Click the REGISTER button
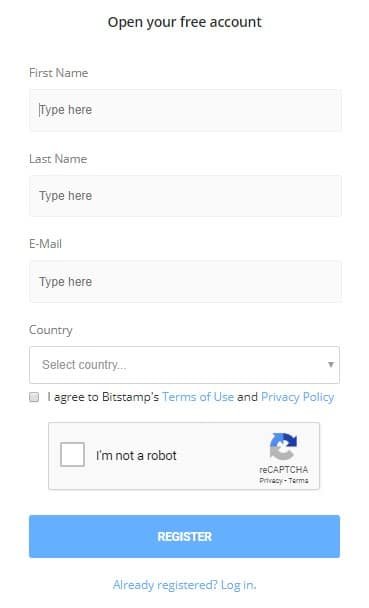 coord(184,537)
